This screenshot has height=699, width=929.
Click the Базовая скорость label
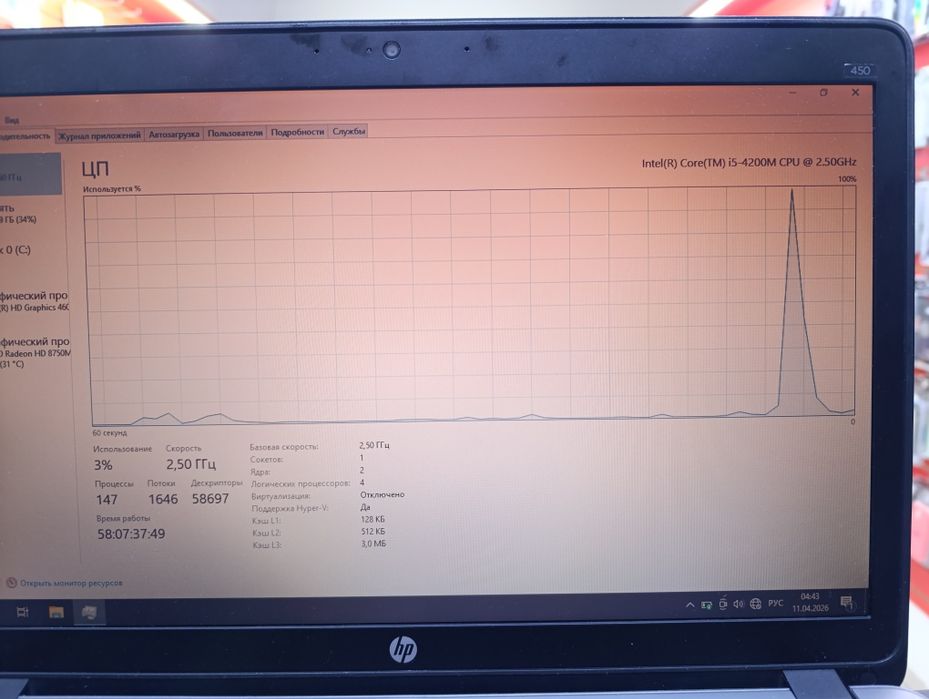[x=284, y=447]
